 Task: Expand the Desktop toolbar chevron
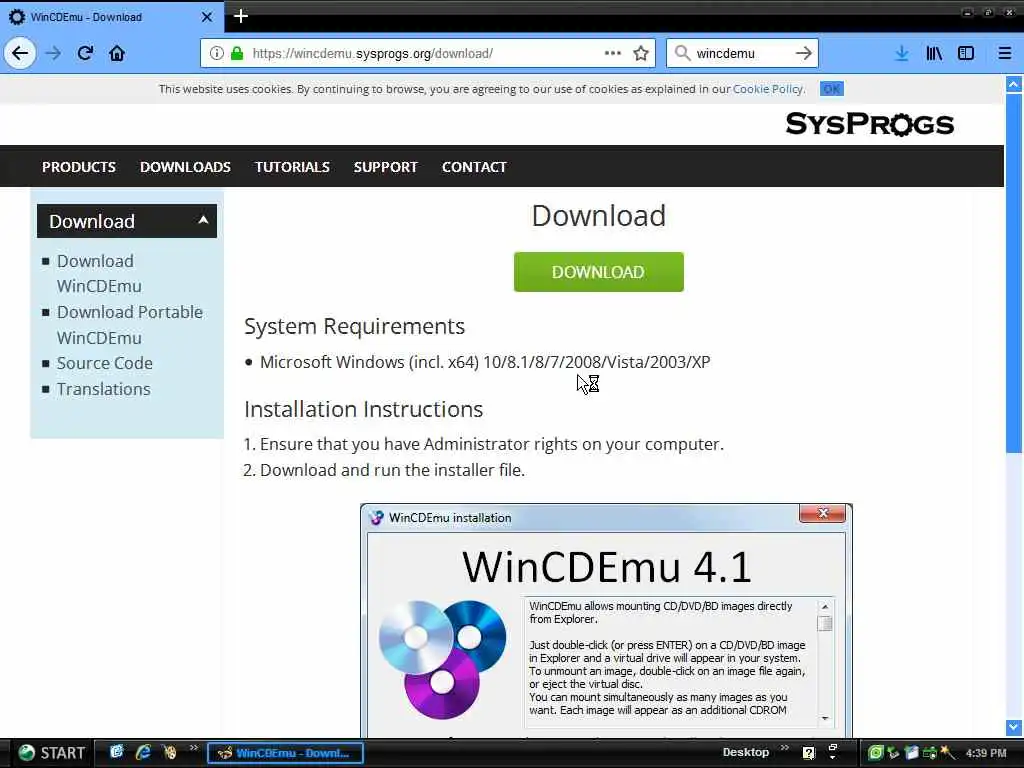[785, 748]
